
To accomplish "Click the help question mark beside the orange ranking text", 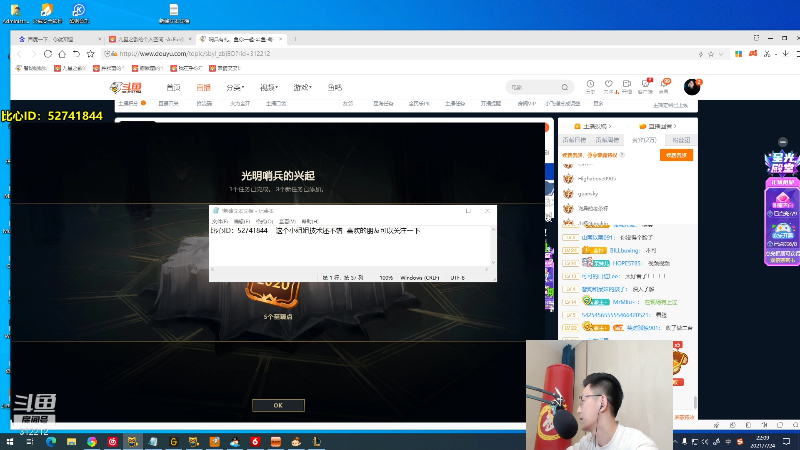I will click(622, 155).
